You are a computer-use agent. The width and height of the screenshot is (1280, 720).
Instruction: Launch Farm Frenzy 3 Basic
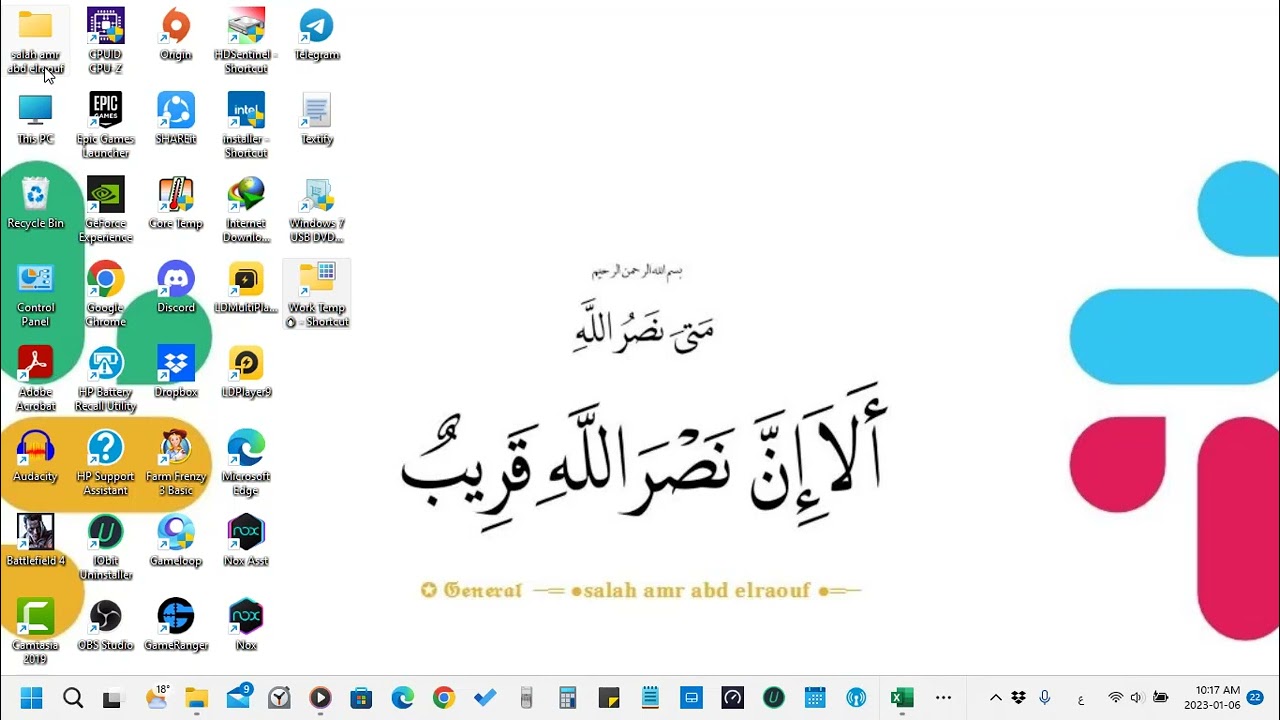176,463
